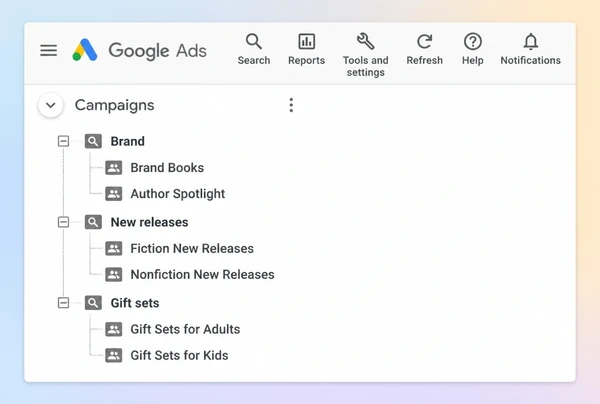Select the Gift Sets for Adults ad group
The width and height of the screenshot is (600, 404).
coord(185,329)
